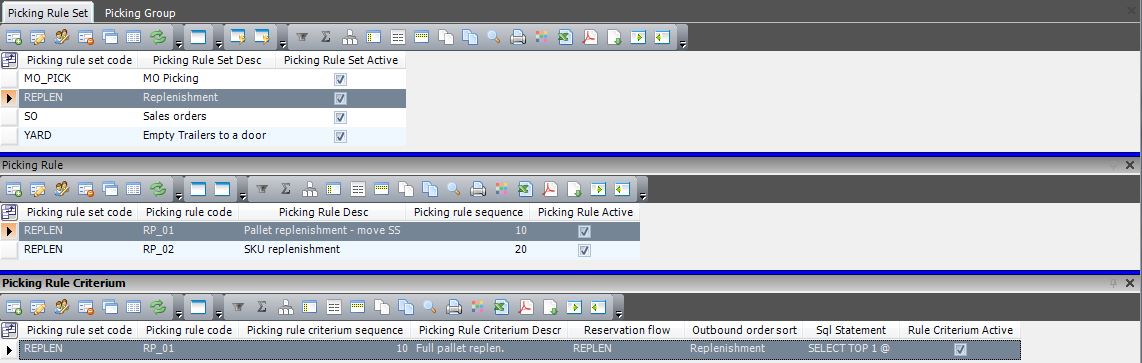
Task: Export Picking Rule grid to Excel
Action: (x=525, y=189)
